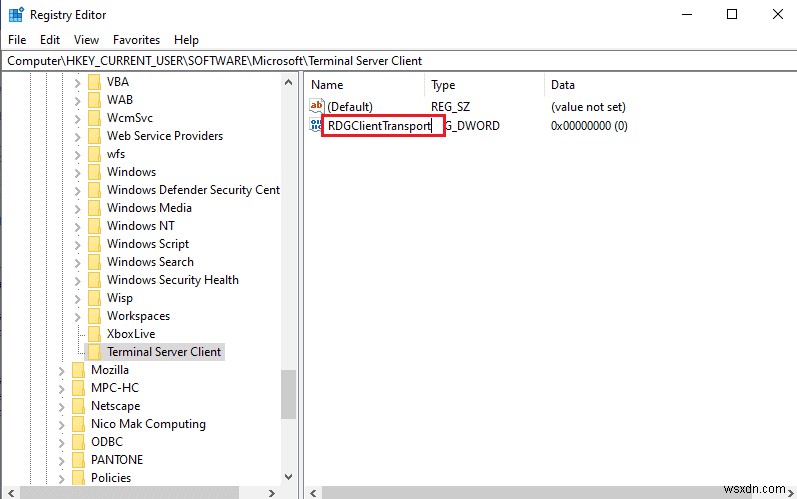Open the Edit menu
The image size is (797, 499).
50,40
